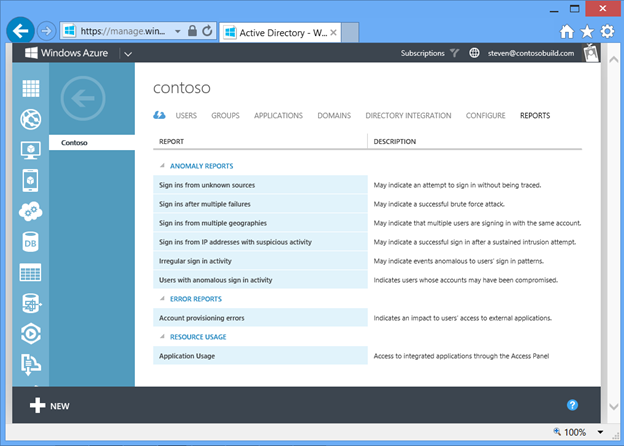The width and height of the screenshot is (624, 446).
Task: Switch to the DIRECTORY INTEGRATION tab
Action: (408, 116)
